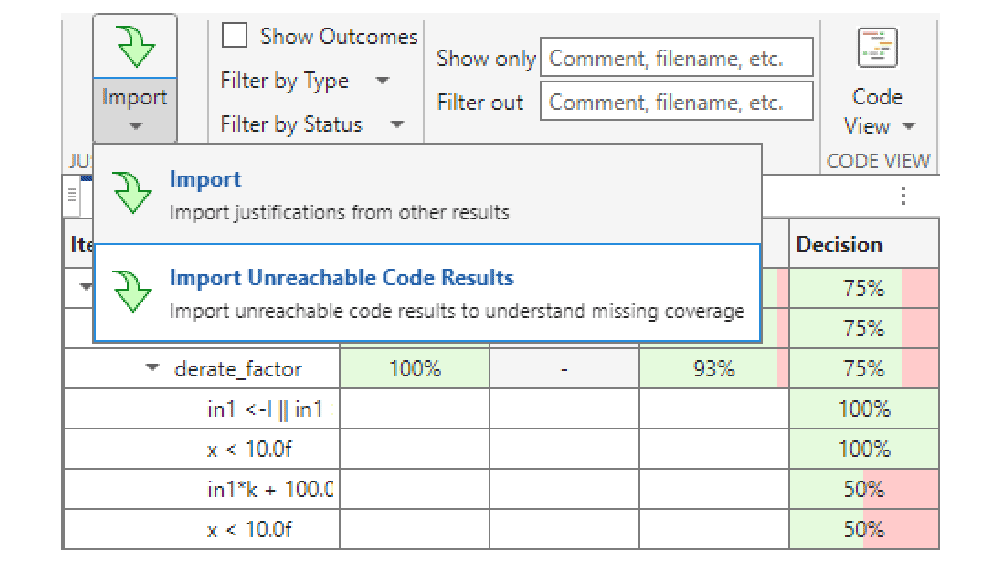This screenshot has width=1000, height=563.
Task: Open the Import button dropdown arrow
Action: pyautogui.click(x=135, y=126)
